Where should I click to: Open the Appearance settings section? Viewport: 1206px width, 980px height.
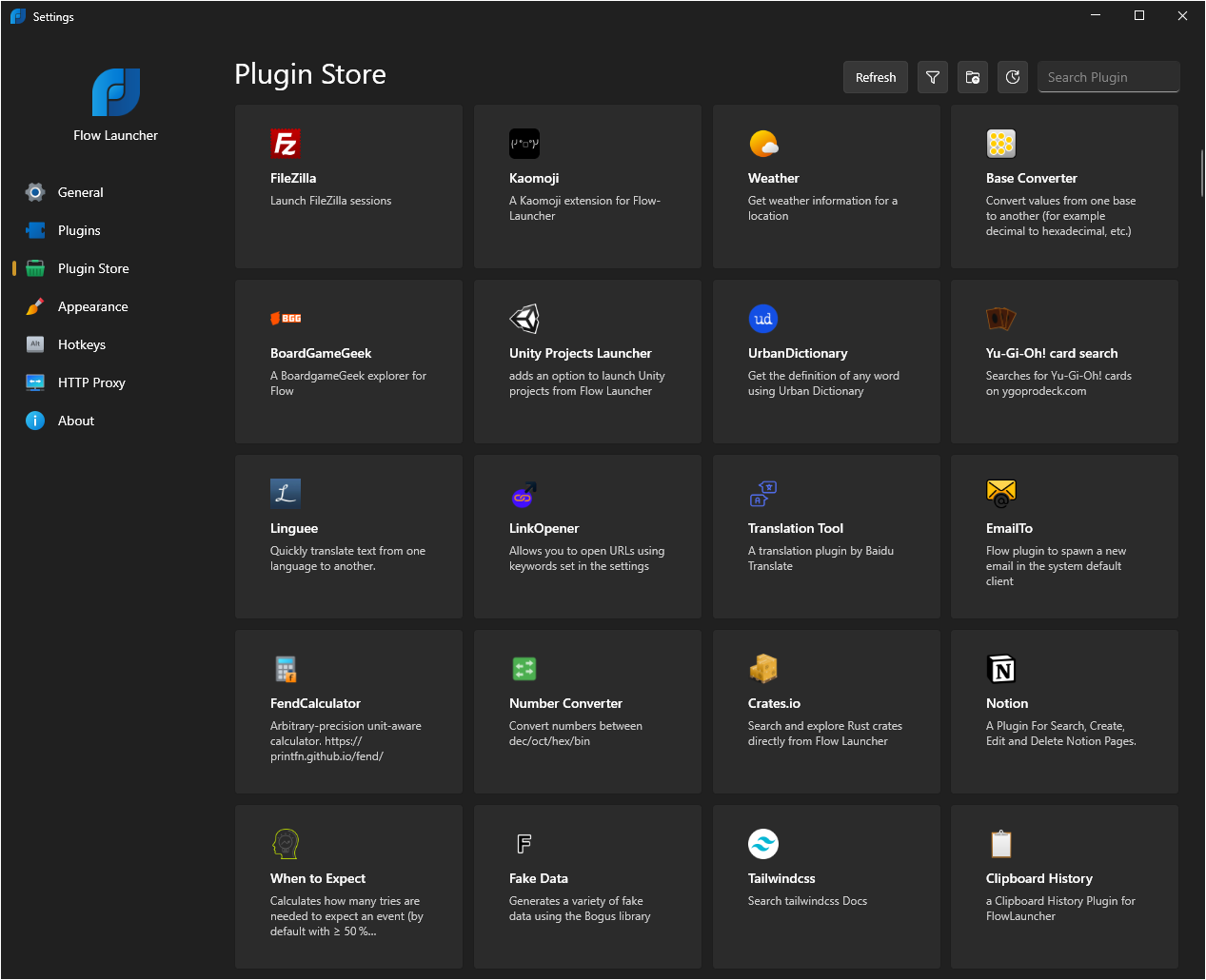point(116,306)
